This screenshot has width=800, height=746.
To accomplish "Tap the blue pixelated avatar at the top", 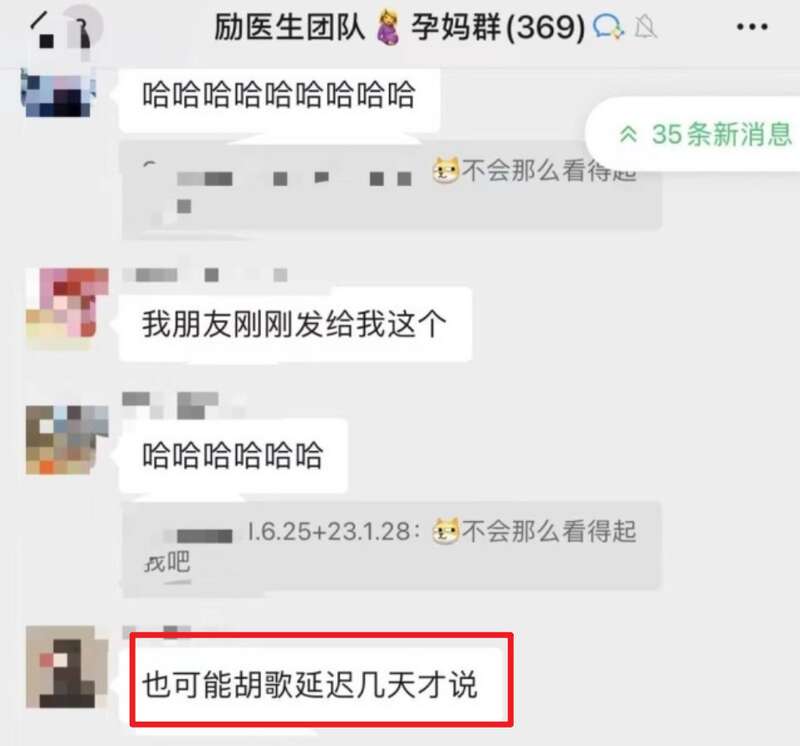I will [x=59, y=93].
